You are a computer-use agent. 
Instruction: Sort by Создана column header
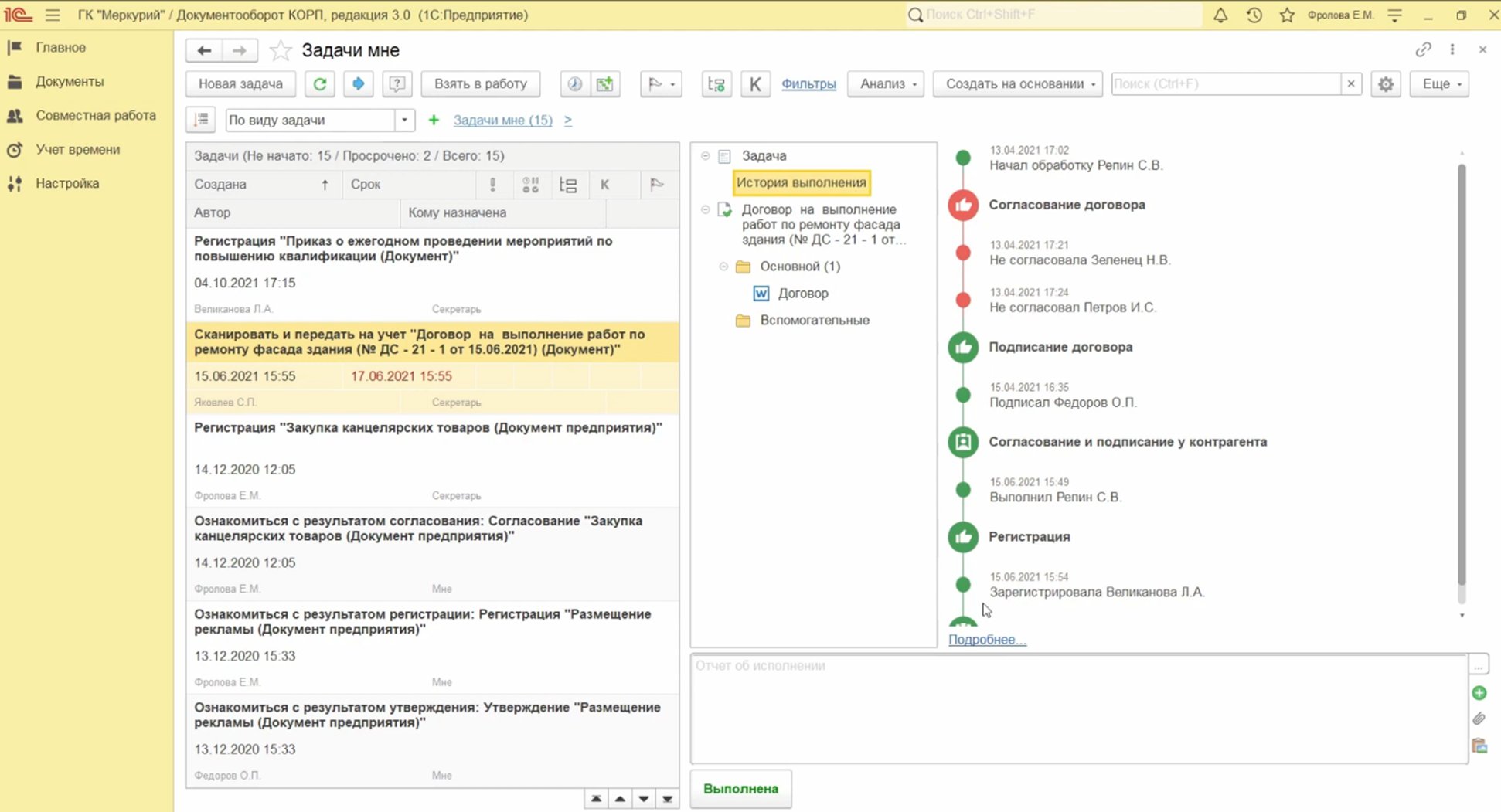coord(264,184)
